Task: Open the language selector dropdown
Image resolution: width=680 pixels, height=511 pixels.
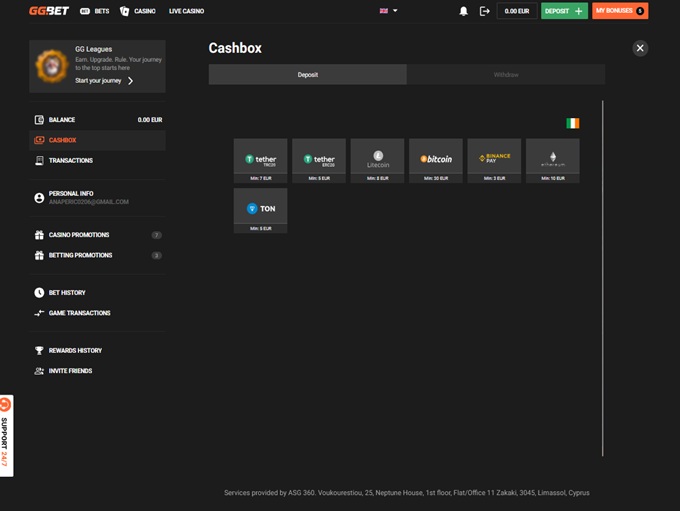Action: pos(388,11)
